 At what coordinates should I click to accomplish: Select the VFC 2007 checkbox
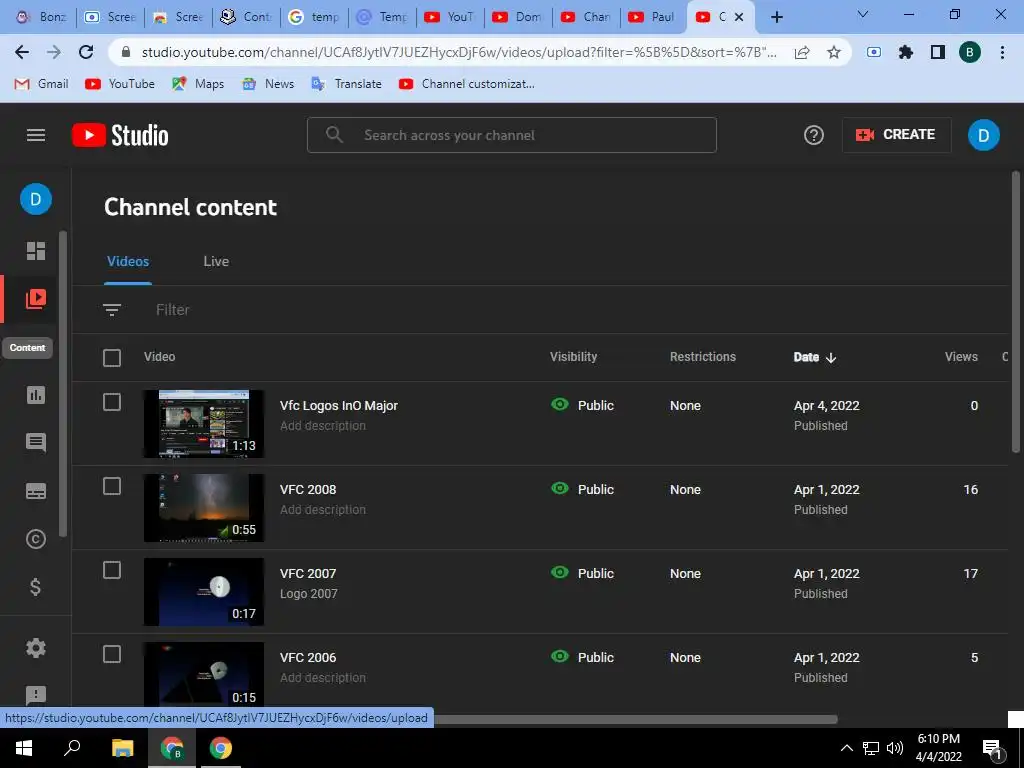[112, 570]
